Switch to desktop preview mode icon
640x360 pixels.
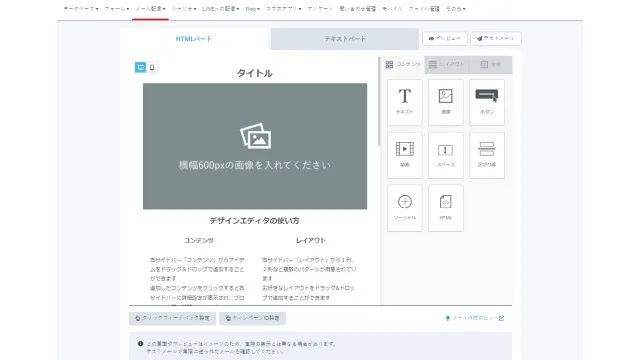pos(140,67)
